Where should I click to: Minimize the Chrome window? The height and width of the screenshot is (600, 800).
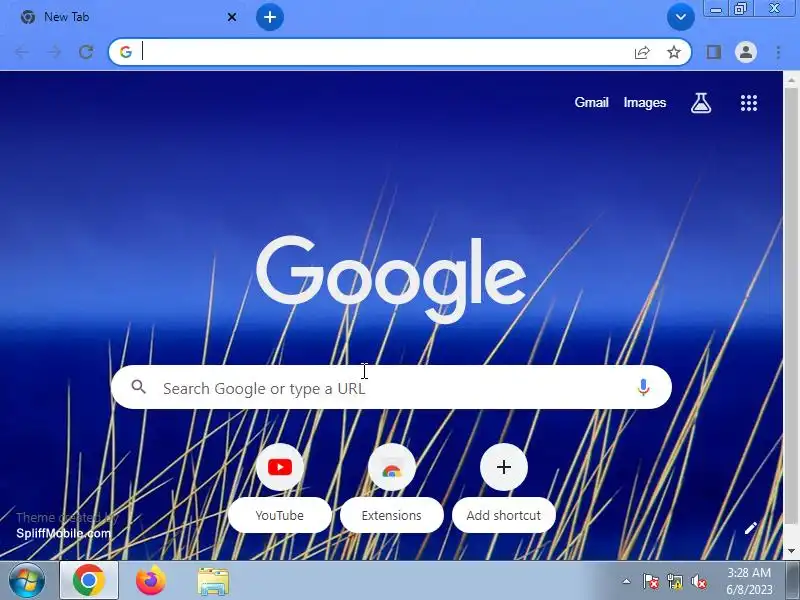click(715, 9)
